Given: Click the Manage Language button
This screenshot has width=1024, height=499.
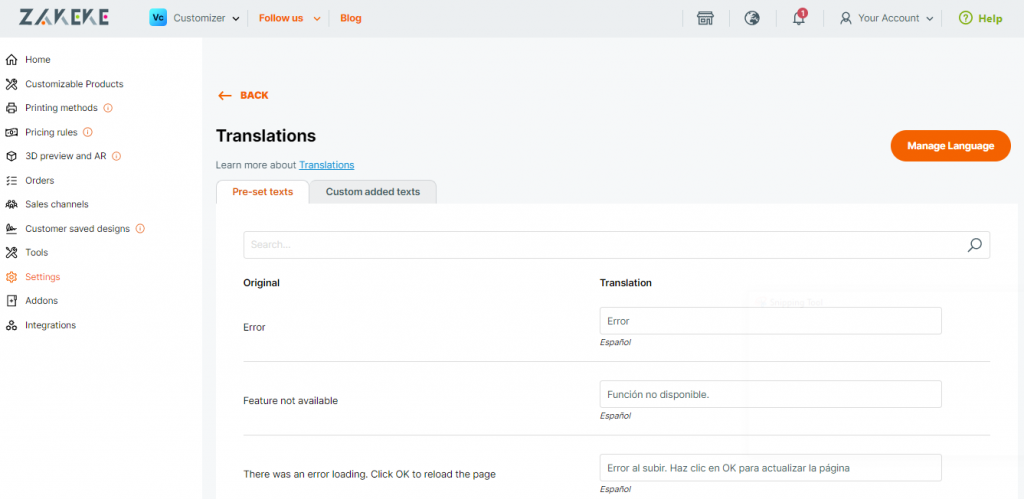Looking at the screenshot, I should [x=950, y=146].
